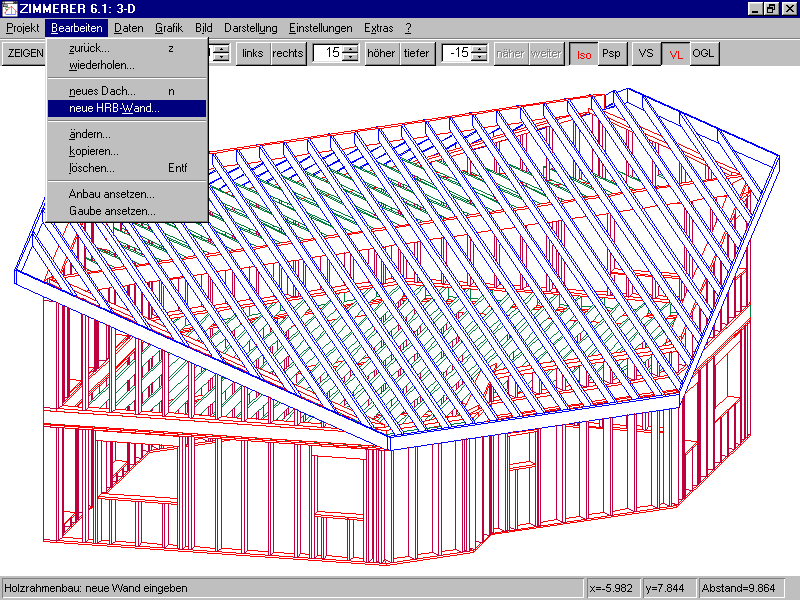This screenshot has width=800, height=600.
Task: Choose 'löschen...' in Bearbeiten menu
Action: 92,168
